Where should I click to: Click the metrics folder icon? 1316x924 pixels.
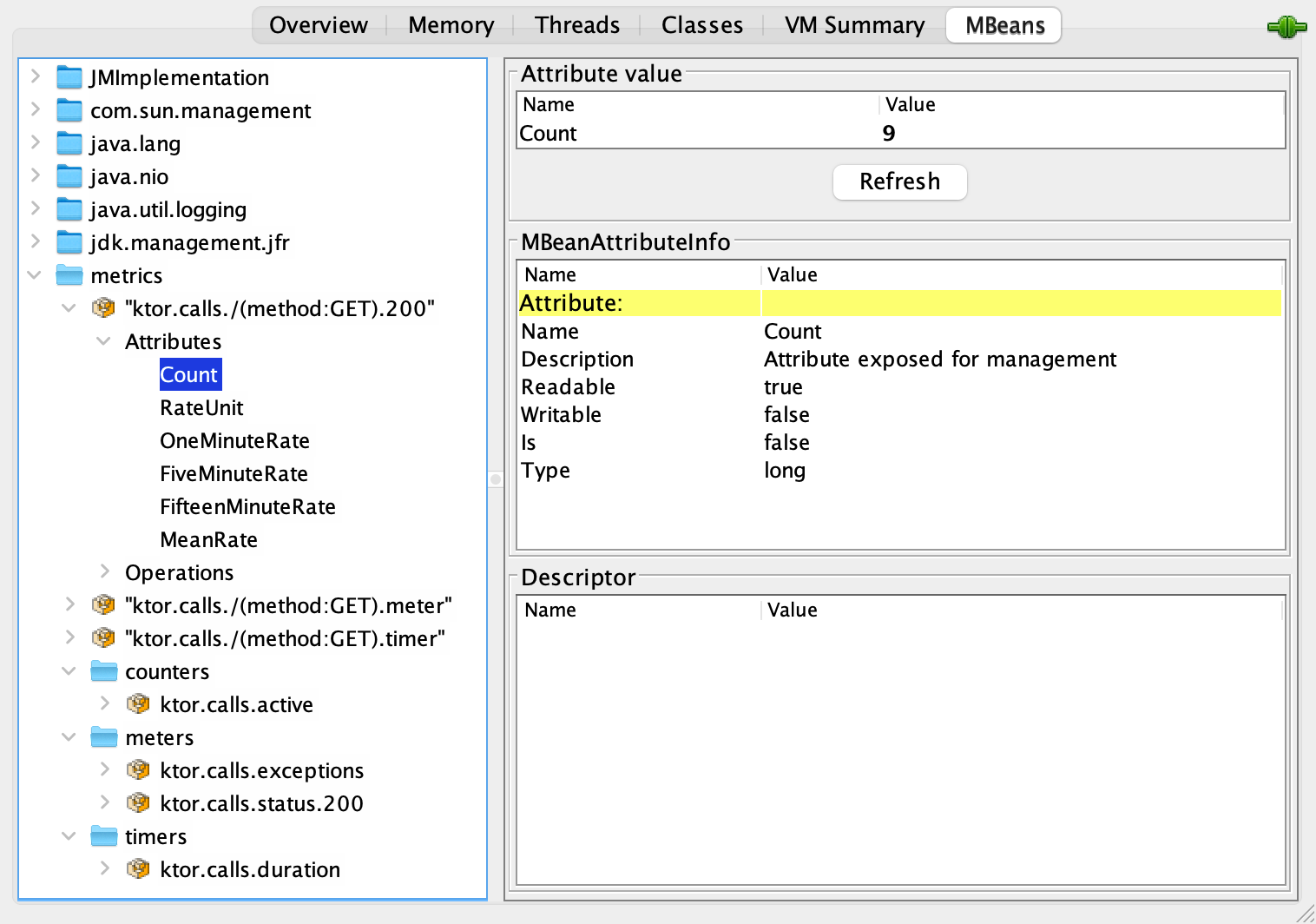[69, 274]
